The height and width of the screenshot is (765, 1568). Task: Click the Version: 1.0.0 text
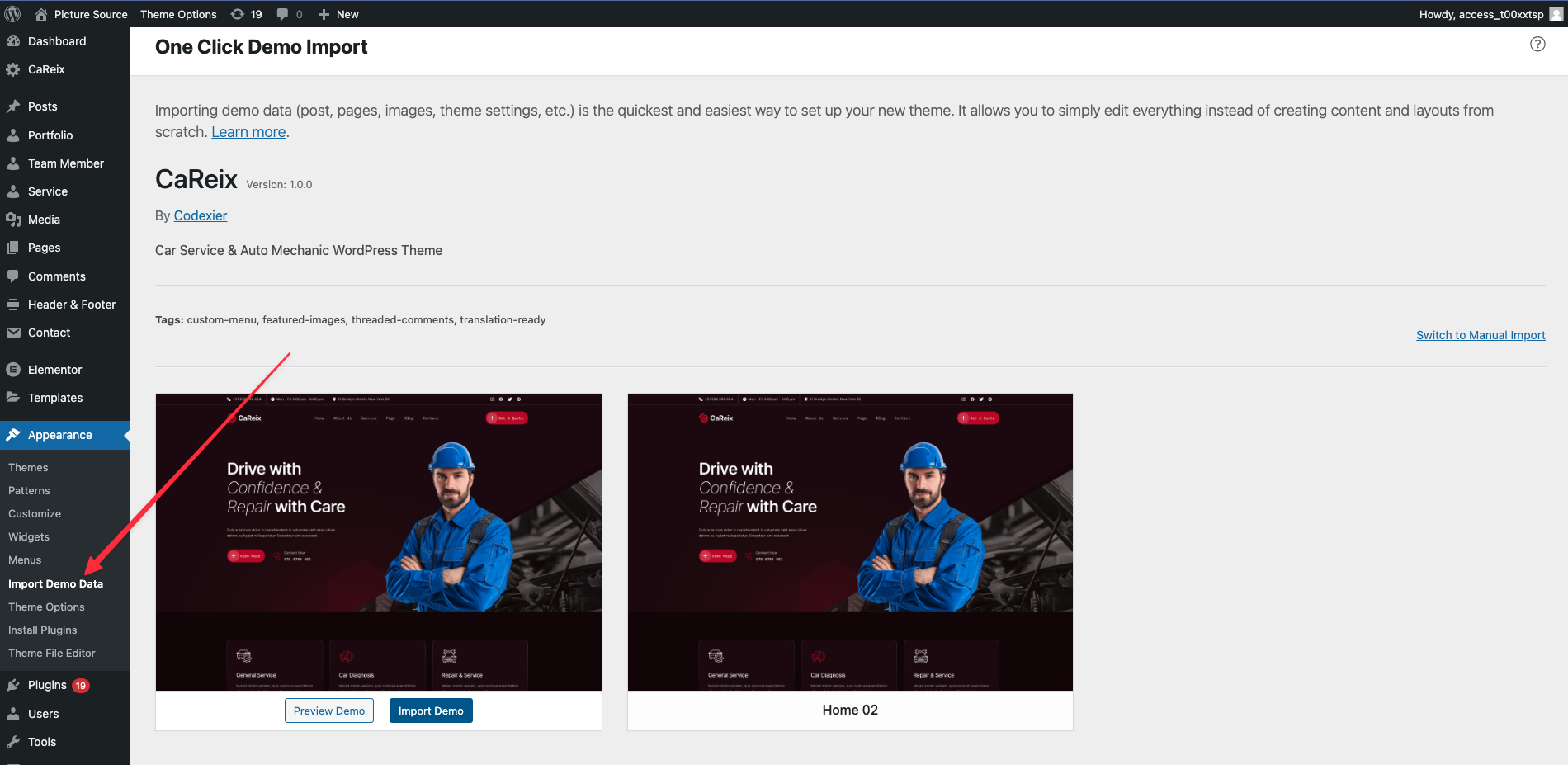(x=279, y=185)
